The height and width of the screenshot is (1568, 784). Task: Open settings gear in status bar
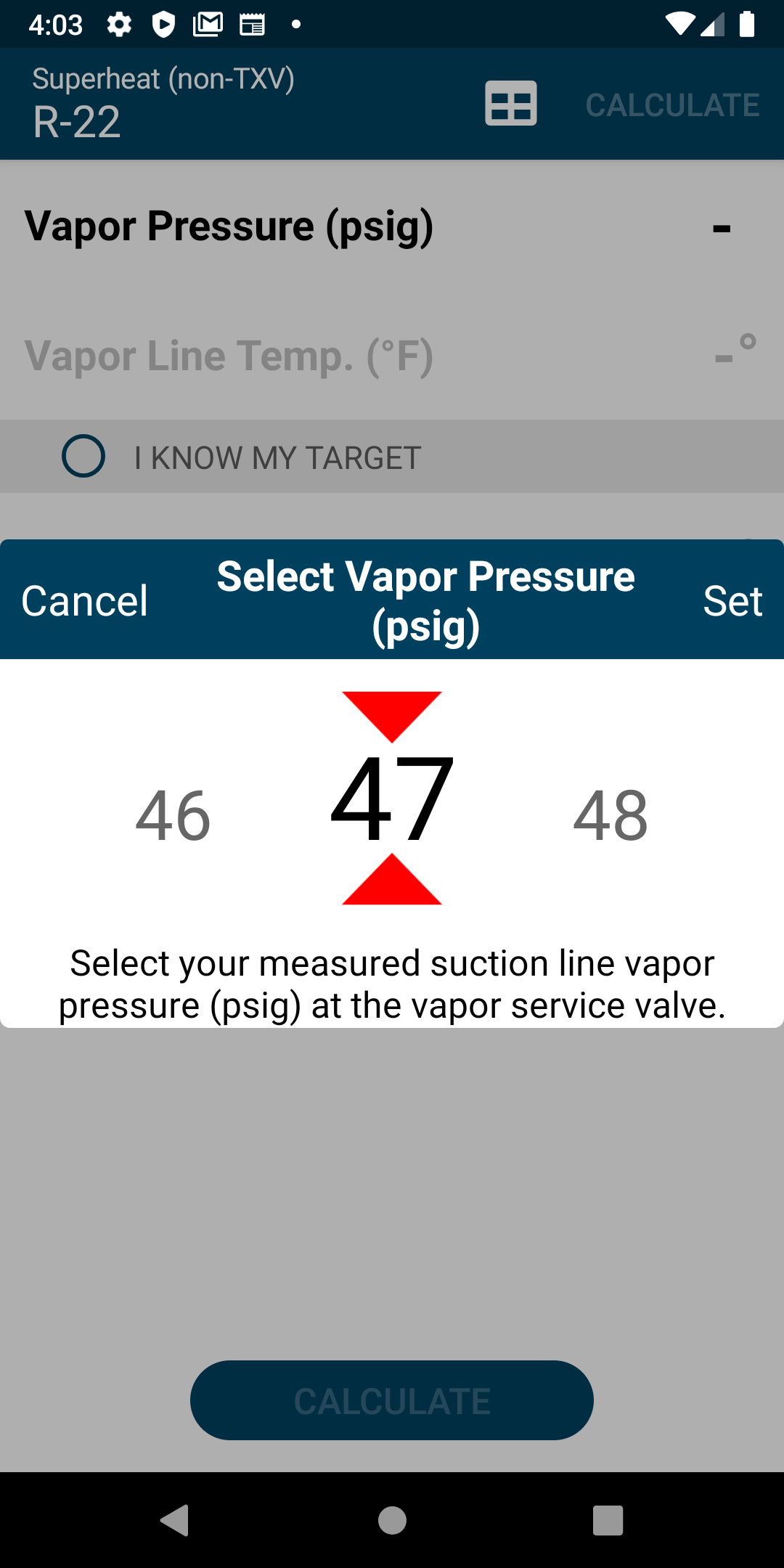119,25
